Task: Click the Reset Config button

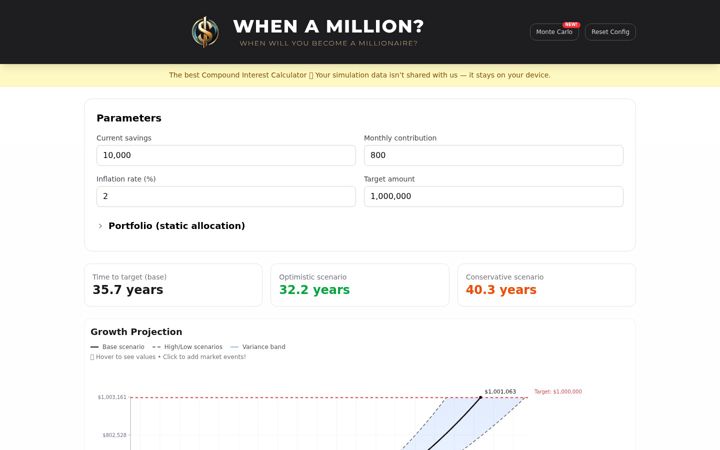Action: coord(610,32)
